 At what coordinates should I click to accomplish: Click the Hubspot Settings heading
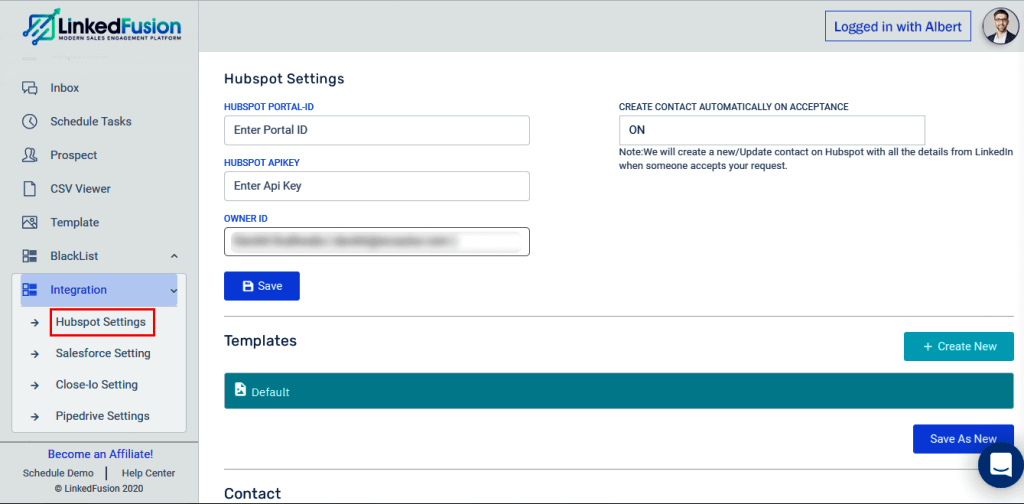point(284,79)
